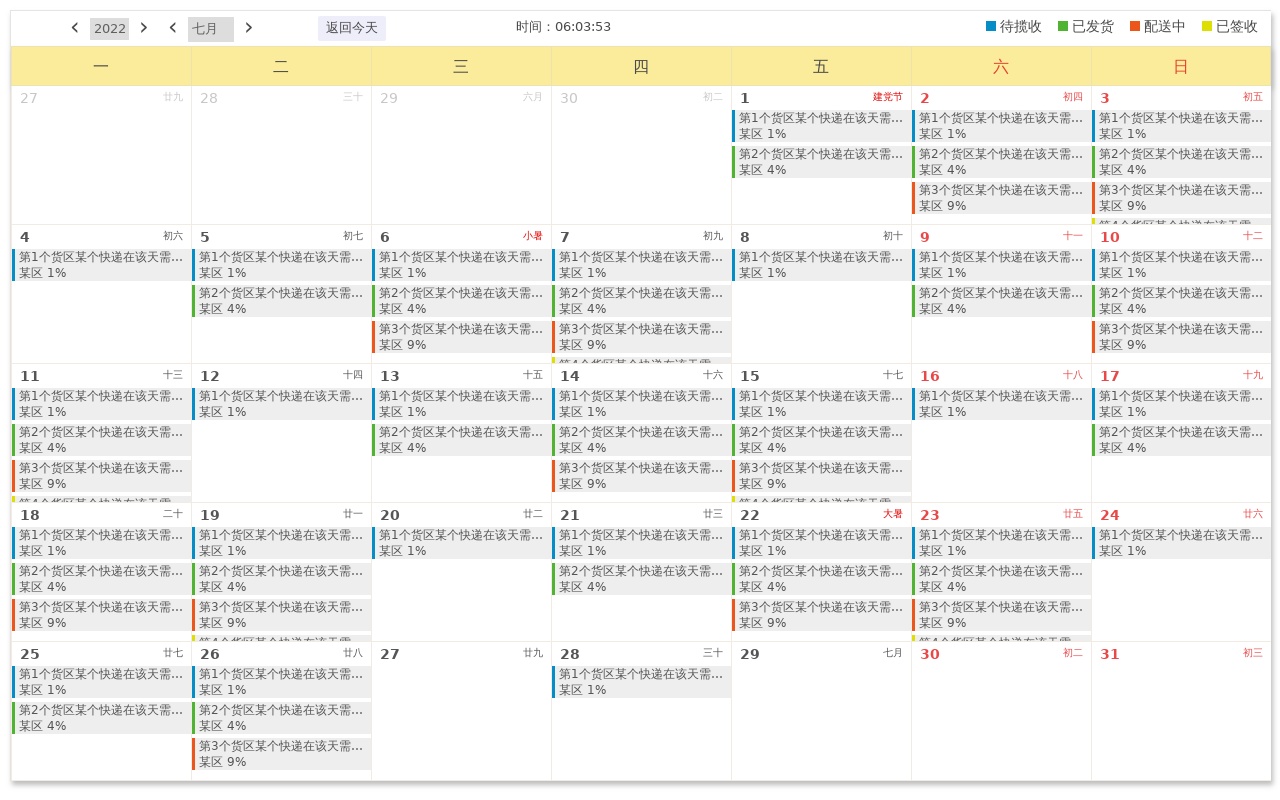Open the 9% event on July 10
Viewport: 1280px width, 800px height.
[x=1182, y=337]
